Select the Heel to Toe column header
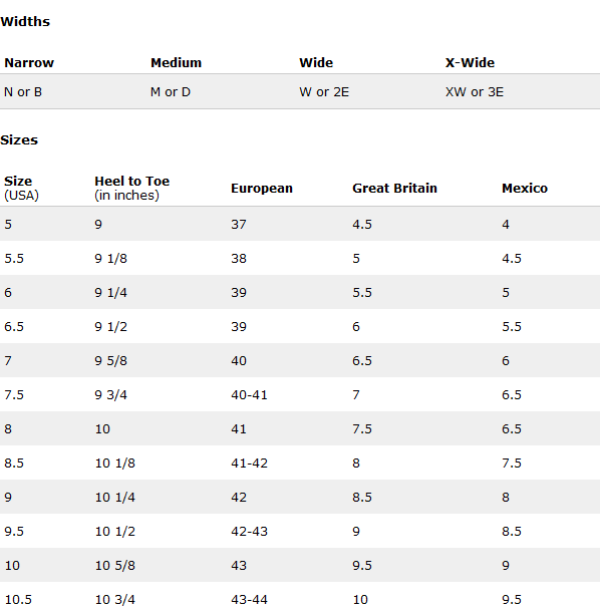This screenshot has width=600, height=614. [x=132, y=188]
